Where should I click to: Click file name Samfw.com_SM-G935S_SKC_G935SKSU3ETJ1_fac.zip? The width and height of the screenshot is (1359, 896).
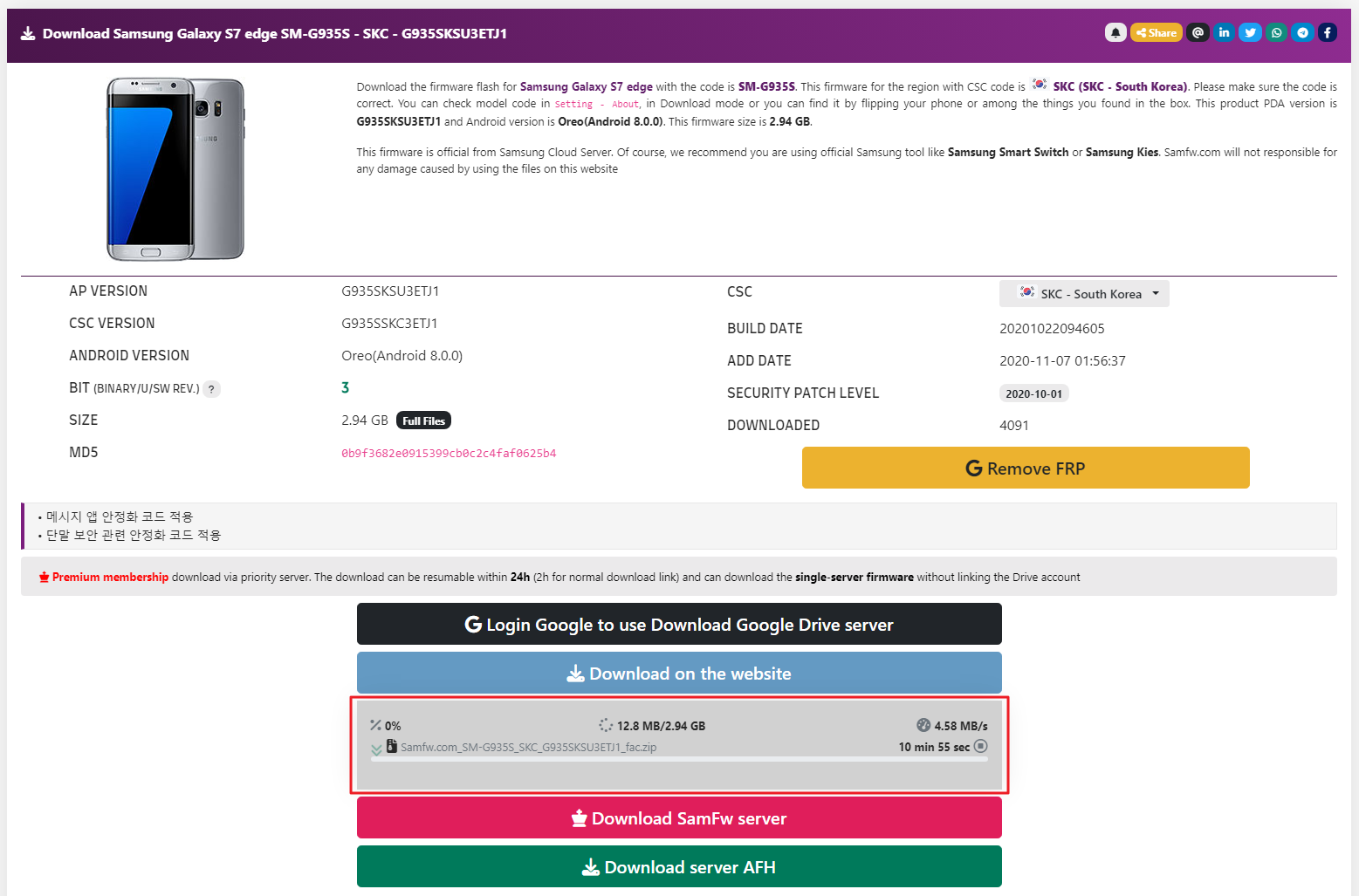528,747
